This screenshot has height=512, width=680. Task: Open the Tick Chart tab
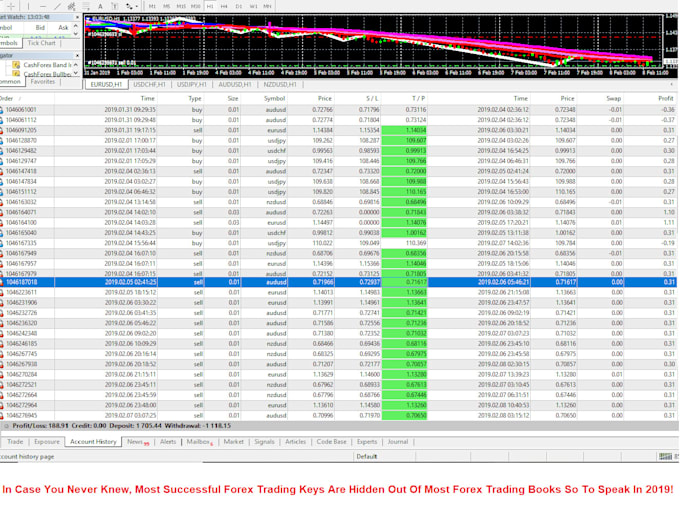pyautogui.click(x=42, y=43)
